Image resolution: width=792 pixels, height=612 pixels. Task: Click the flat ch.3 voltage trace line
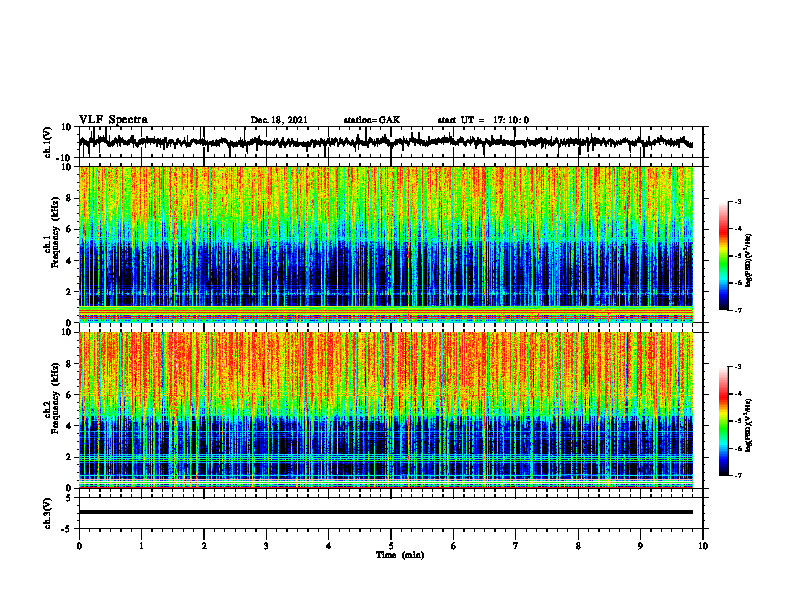(386, 512)
